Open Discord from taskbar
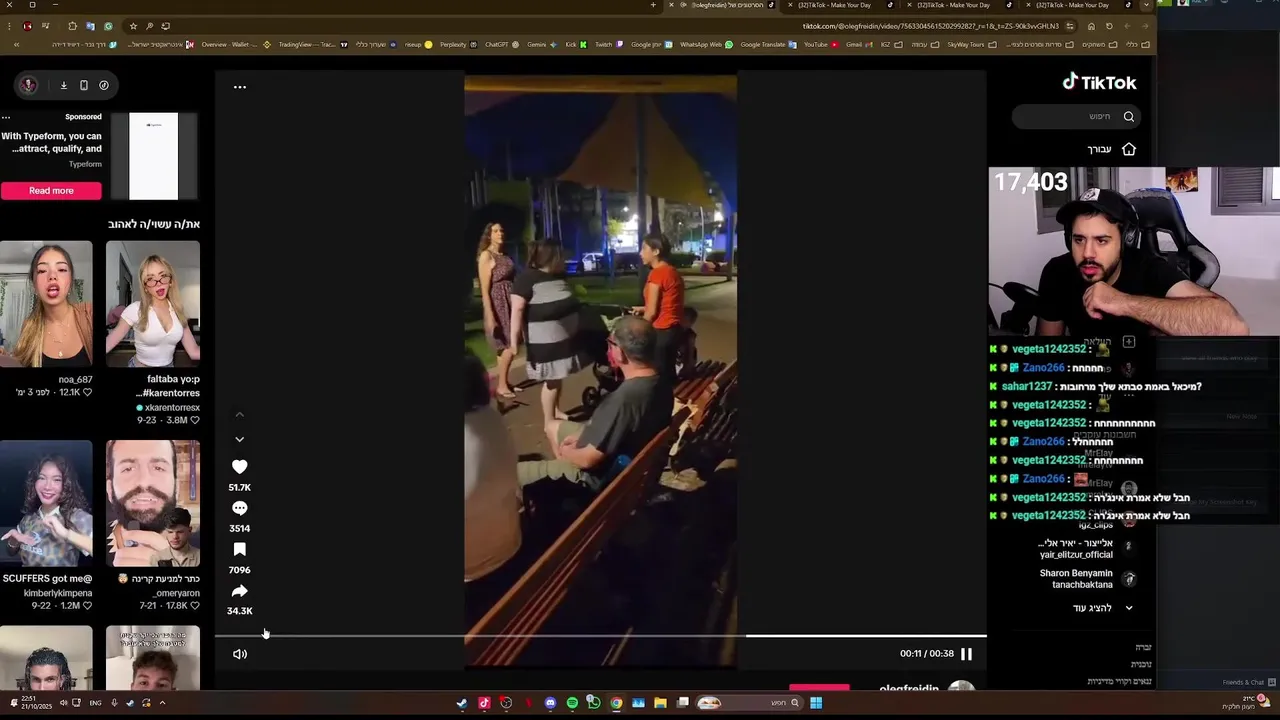Image resolution: width=1280 pixels, height=720 pixels. (550, 703)
